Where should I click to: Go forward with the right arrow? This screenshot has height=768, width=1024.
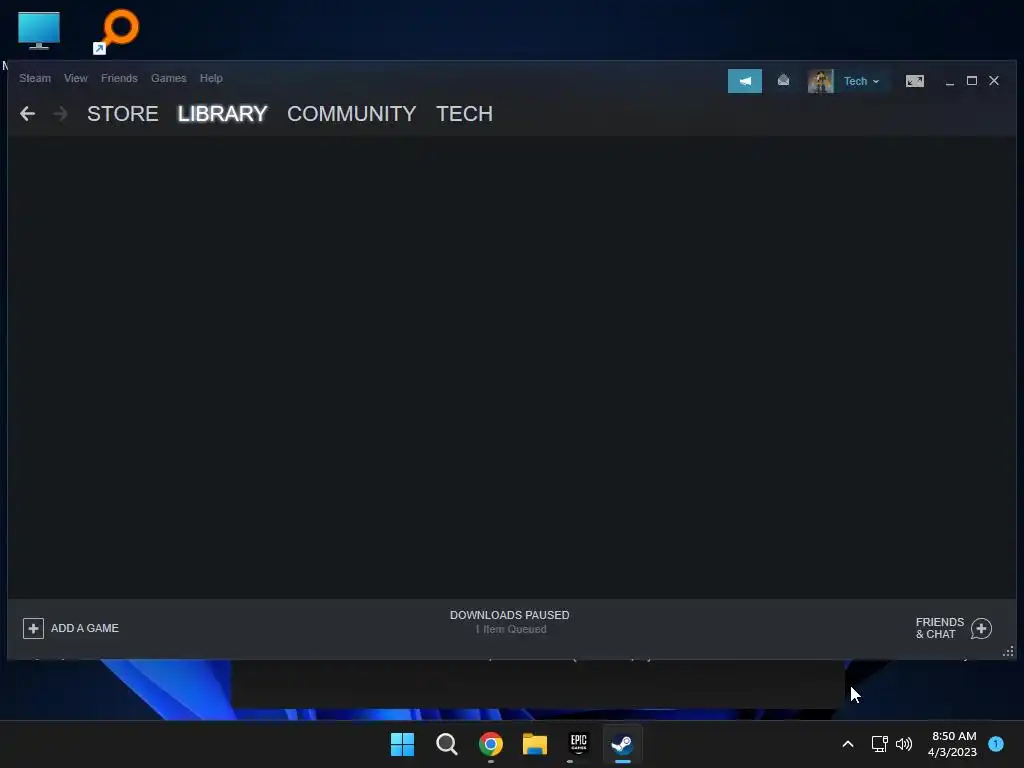60,114
